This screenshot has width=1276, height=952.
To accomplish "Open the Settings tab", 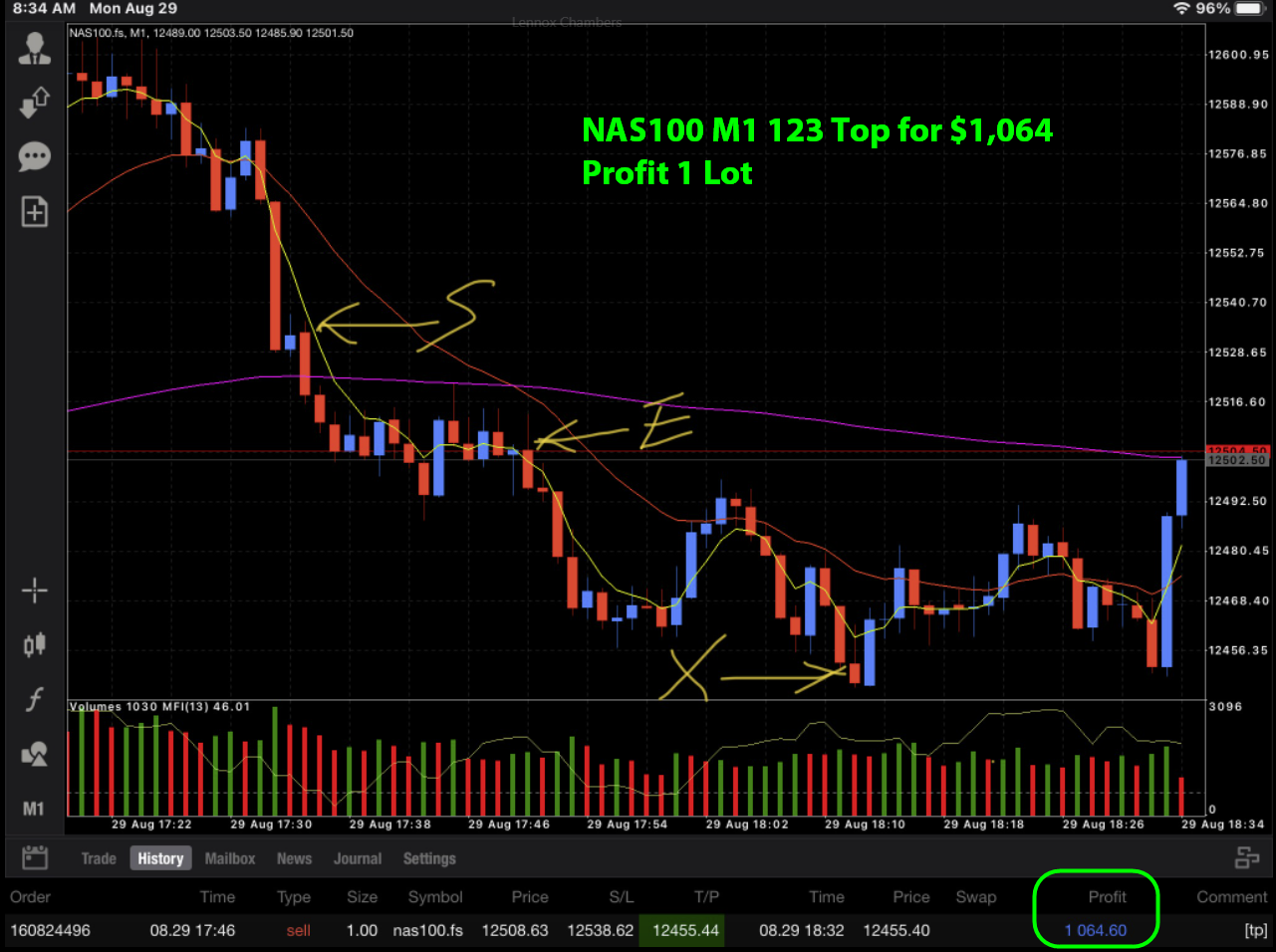I will click(429, 858).
